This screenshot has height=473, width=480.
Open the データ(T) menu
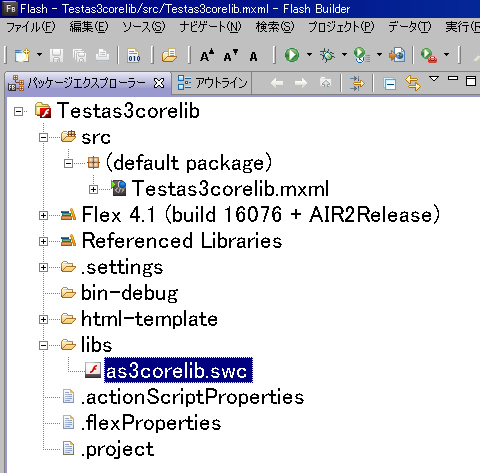click(410, 27)
